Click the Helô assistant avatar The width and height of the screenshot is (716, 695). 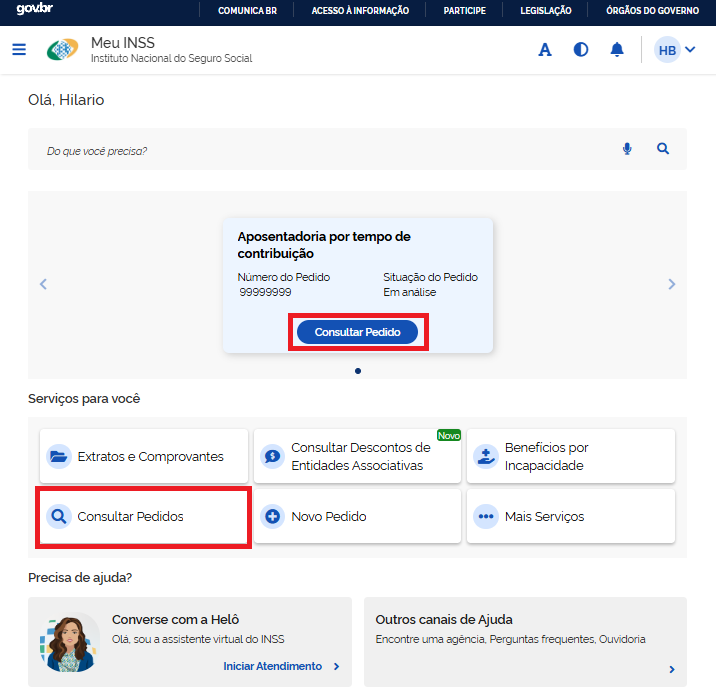click(69, 642)
